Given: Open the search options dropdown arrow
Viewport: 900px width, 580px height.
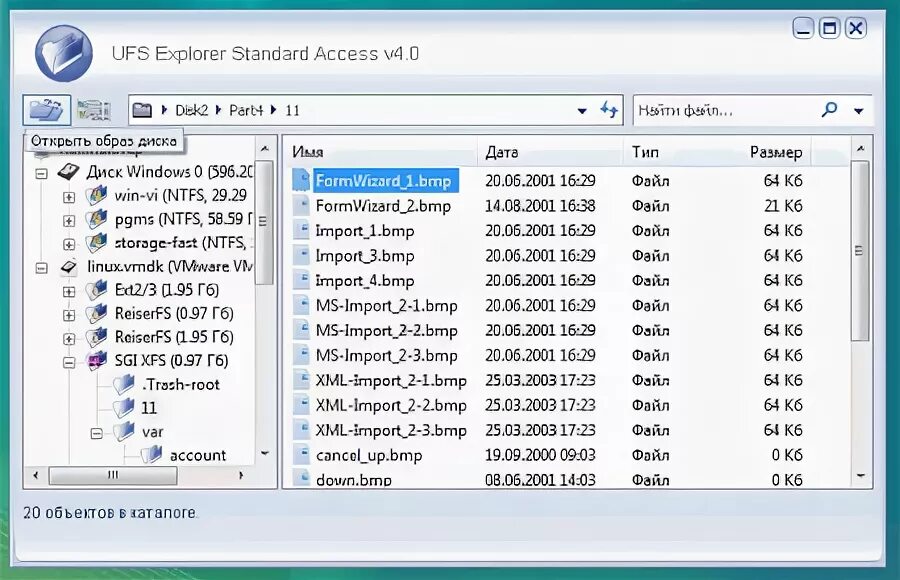Looking at the screenshot, I should click(859, 110).
